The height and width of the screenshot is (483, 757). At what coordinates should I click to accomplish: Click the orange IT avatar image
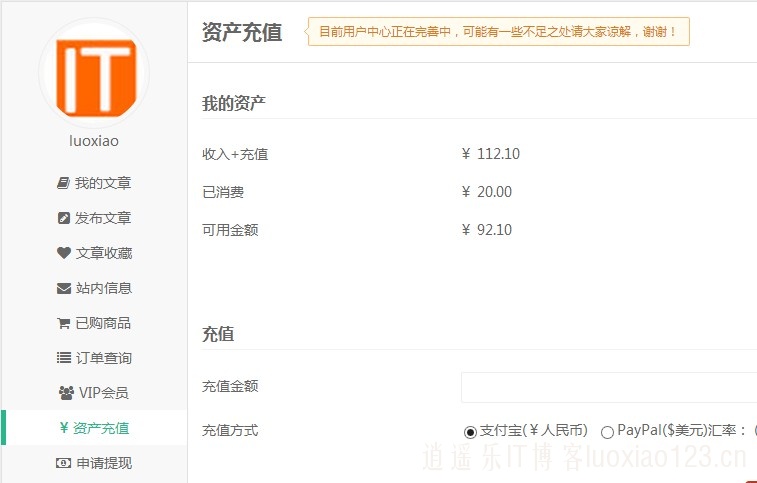(95, 74)
